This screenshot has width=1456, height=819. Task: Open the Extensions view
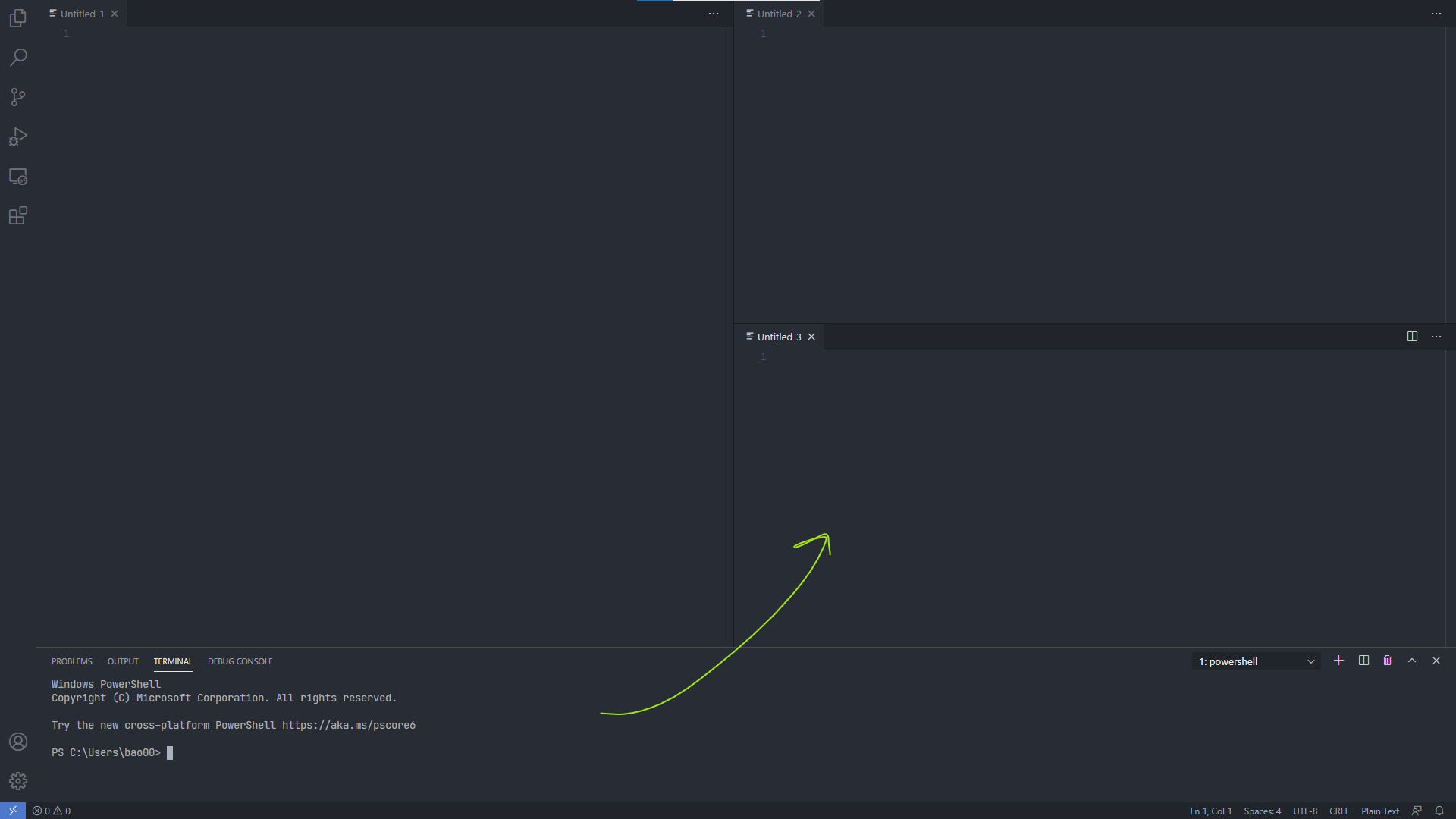click(x=18, y=216)
